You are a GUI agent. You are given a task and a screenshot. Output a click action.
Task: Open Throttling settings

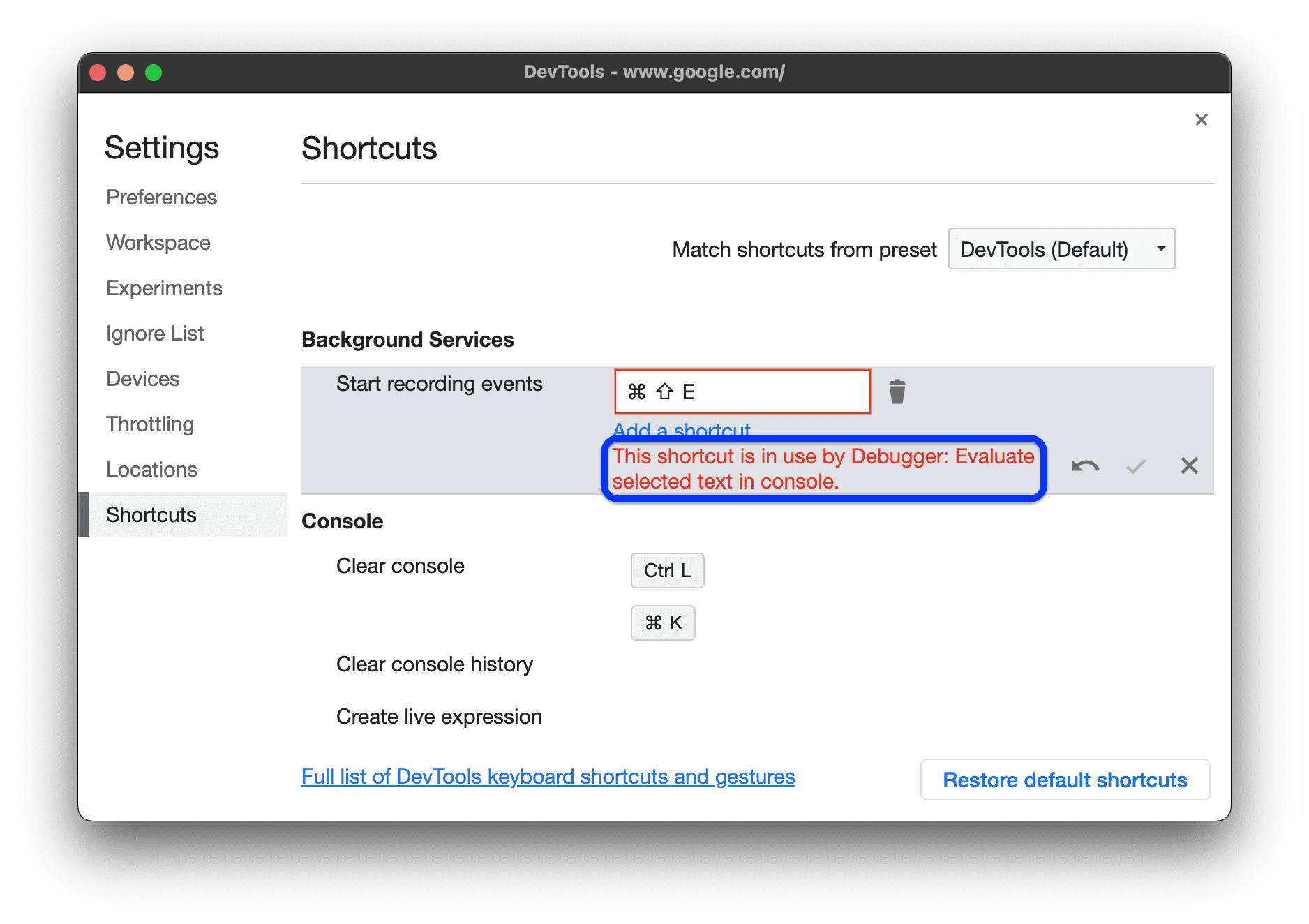pyautogui.click(x=149, y=424)
